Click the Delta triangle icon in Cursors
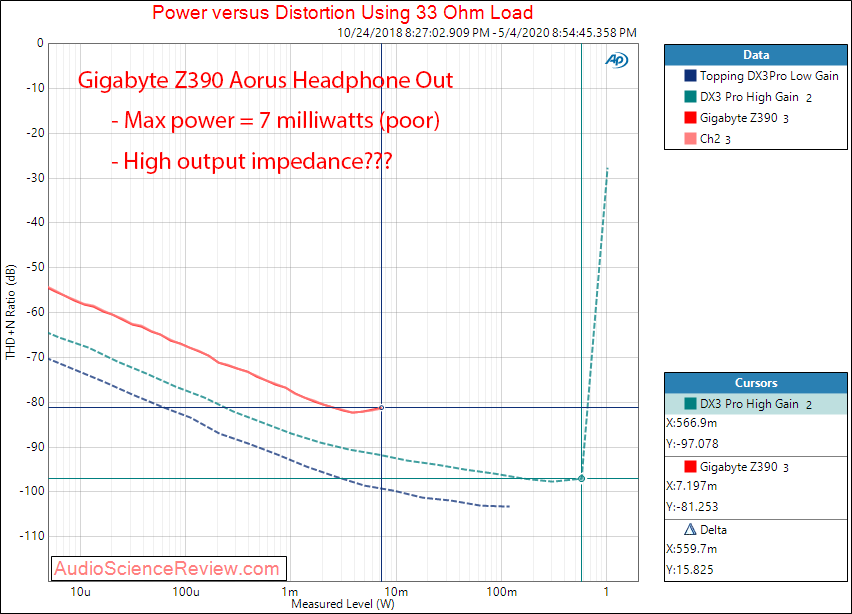852x614 pixels. (x=690, y=529)
